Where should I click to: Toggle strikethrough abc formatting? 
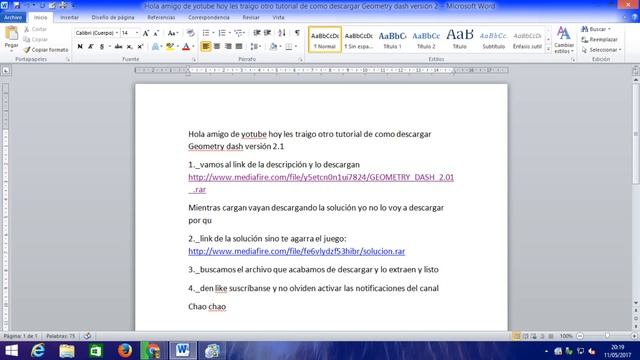pyautogui.click(x=118, y=47)
